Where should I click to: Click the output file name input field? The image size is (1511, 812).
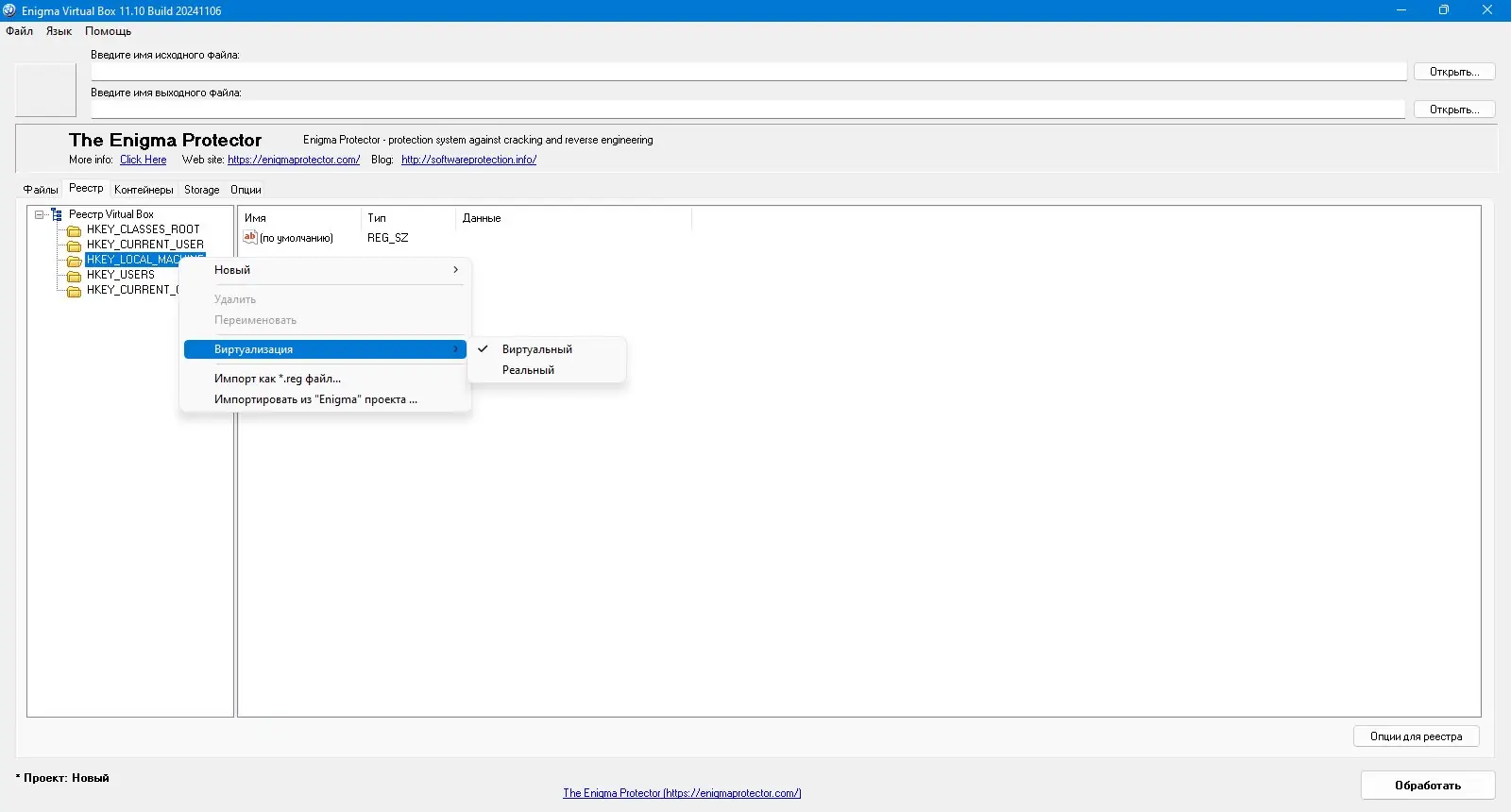(x=749, y=110)
